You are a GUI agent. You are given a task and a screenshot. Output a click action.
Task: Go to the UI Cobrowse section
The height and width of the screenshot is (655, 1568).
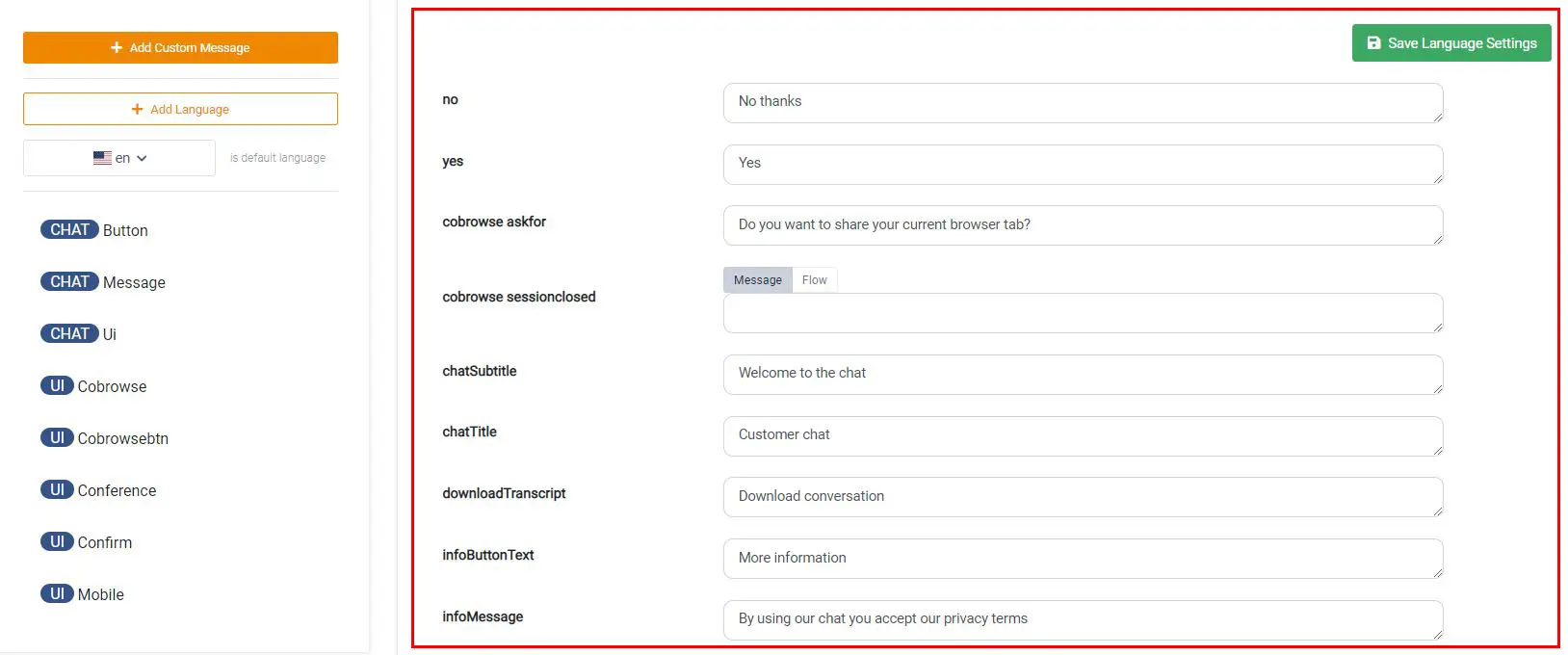[93, 386]
